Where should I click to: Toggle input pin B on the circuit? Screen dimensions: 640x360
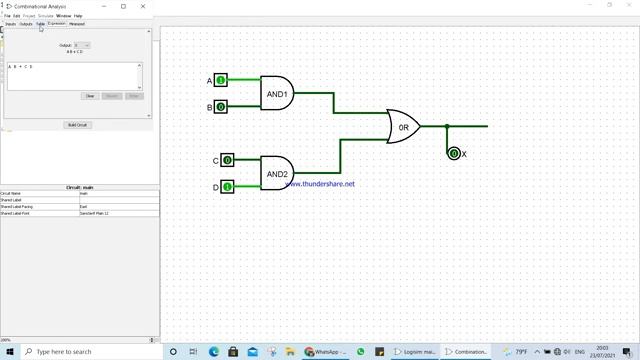[x=220, y=107]
